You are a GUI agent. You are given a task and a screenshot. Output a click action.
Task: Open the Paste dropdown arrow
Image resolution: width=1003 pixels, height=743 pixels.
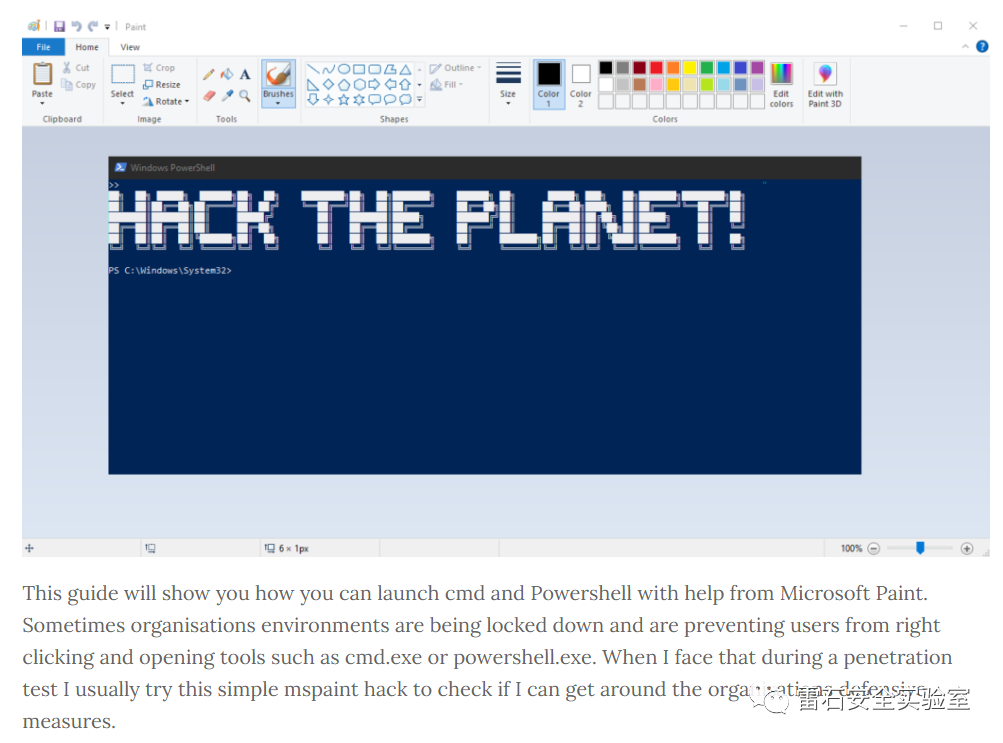[x=42, y=104]
